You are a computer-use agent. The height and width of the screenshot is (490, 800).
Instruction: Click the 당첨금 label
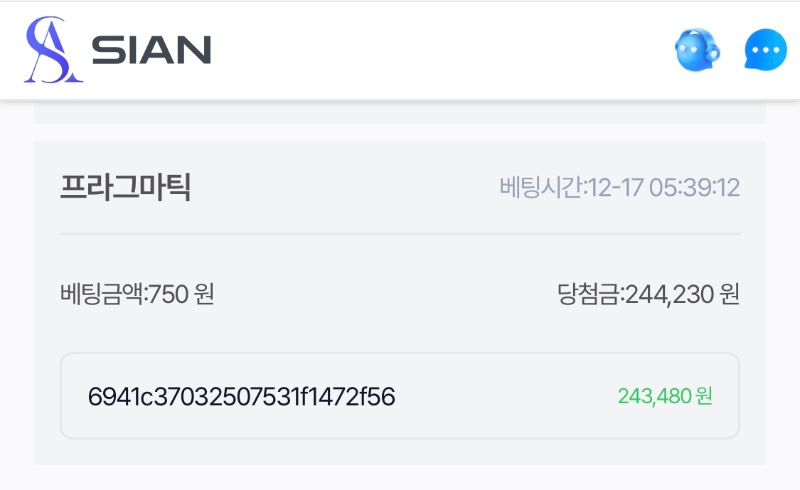[x=589, y=295]
